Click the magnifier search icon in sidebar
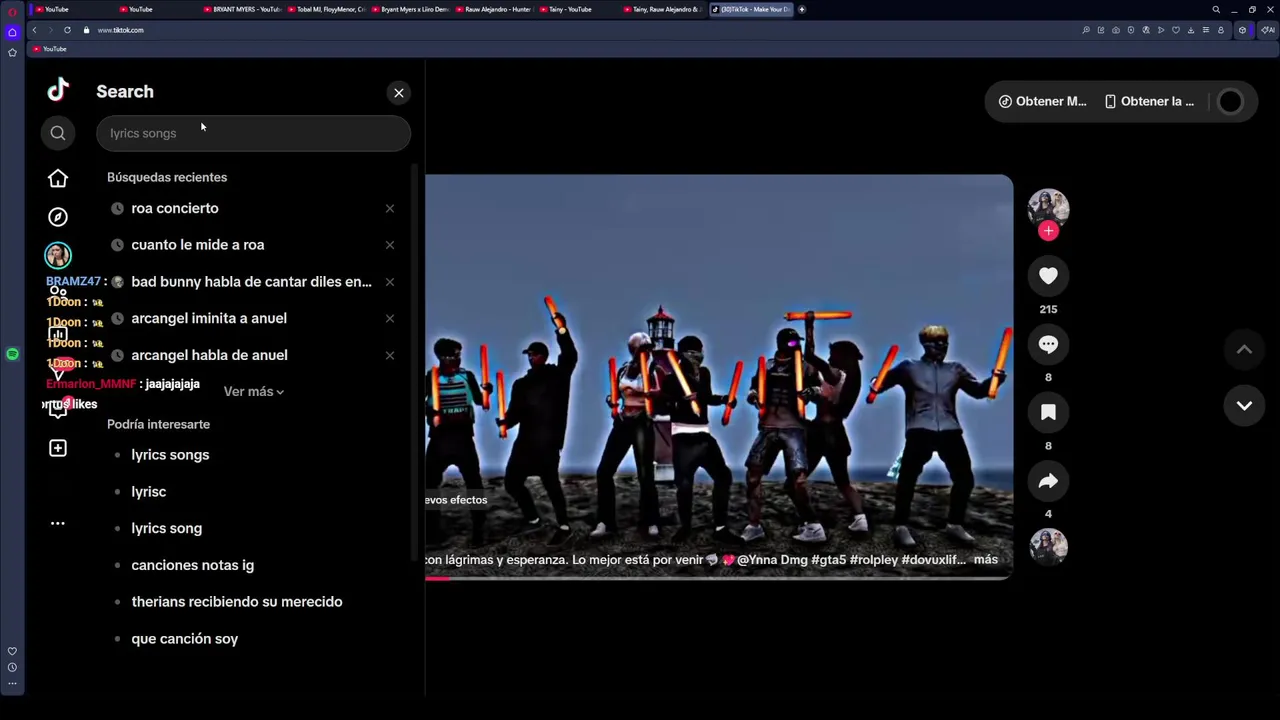Viewport: 1280px width, 720px height. [58, 133]
